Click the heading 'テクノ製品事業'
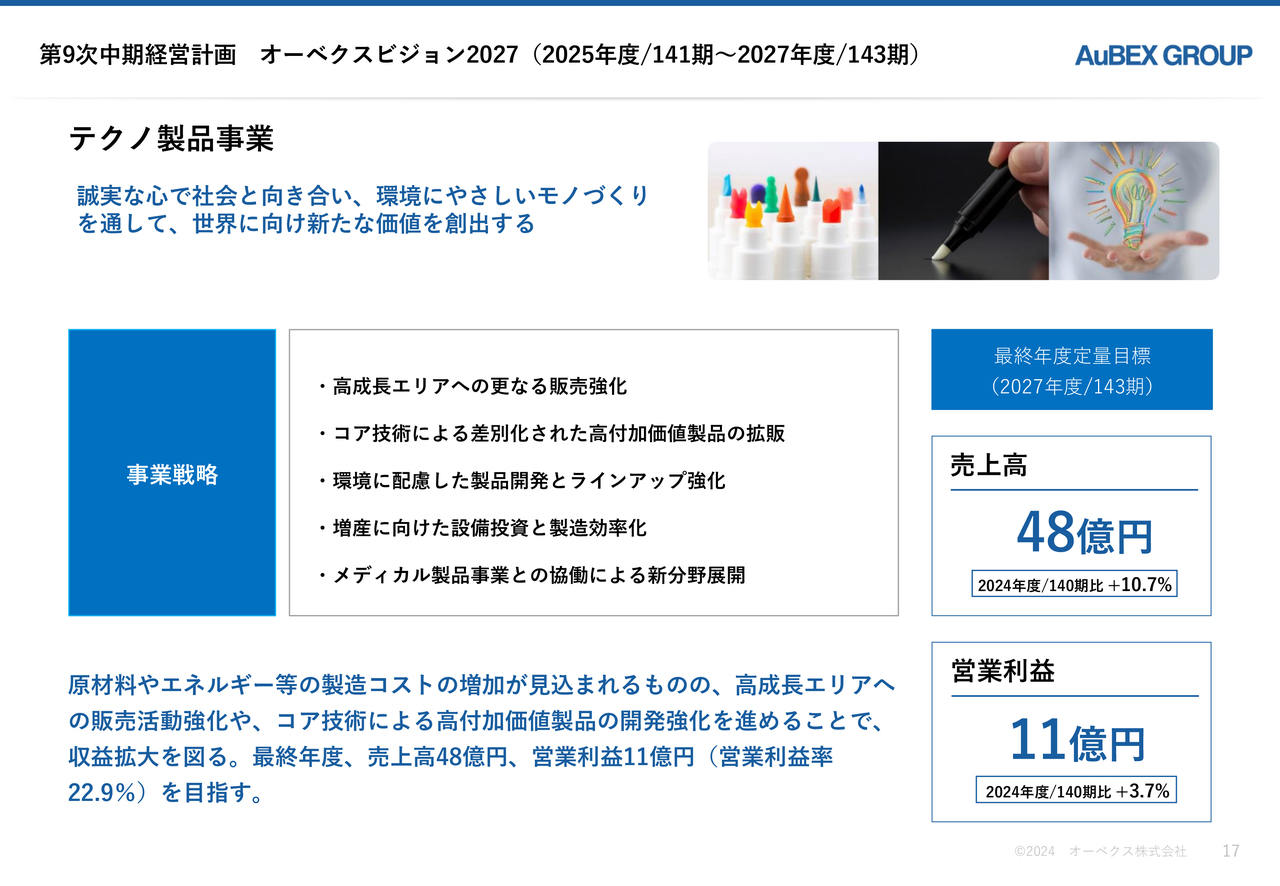 (x=171, y=138)
